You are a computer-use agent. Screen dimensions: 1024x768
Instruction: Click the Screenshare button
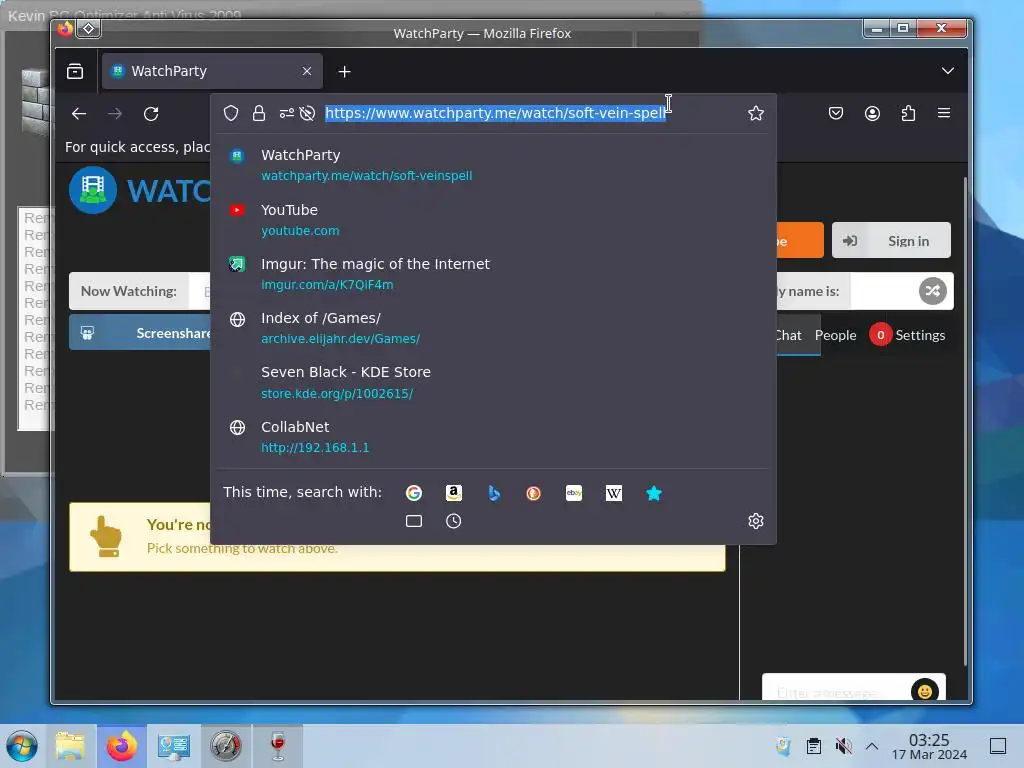[142, 333]
